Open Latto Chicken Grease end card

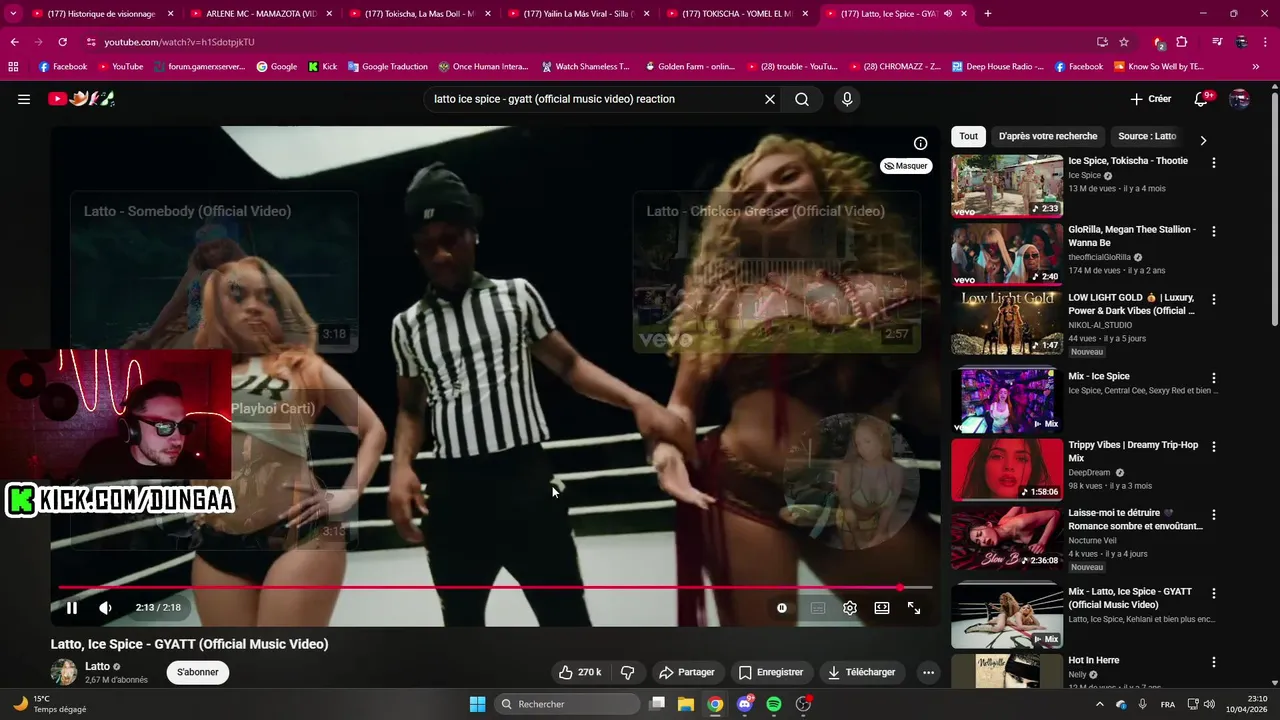click(x=776, y=272)
